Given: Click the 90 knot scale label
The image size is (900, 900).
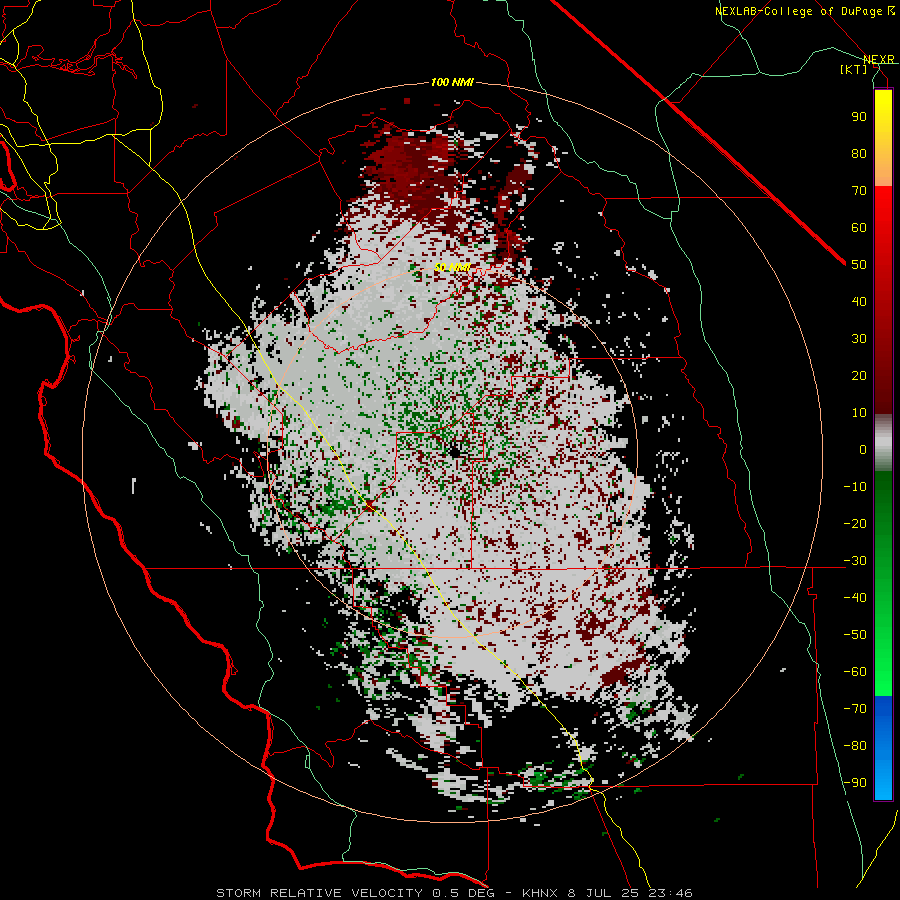Looking at the screenshot, I should pyautogui.click(x=859, y=117).
